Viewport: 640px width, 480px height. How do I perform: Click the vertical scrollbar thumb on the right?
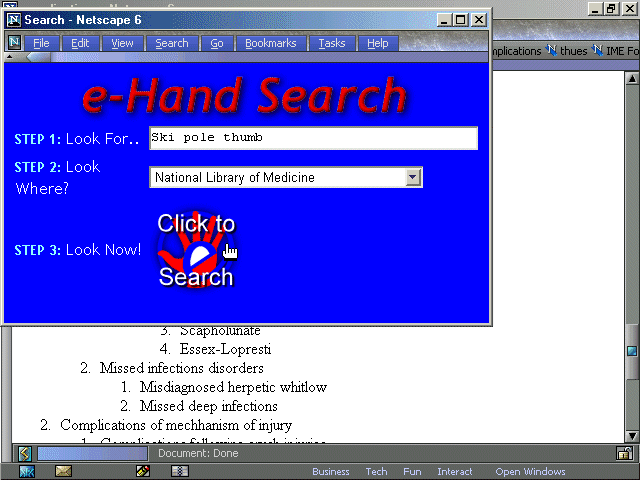click(x=631, y=351)
